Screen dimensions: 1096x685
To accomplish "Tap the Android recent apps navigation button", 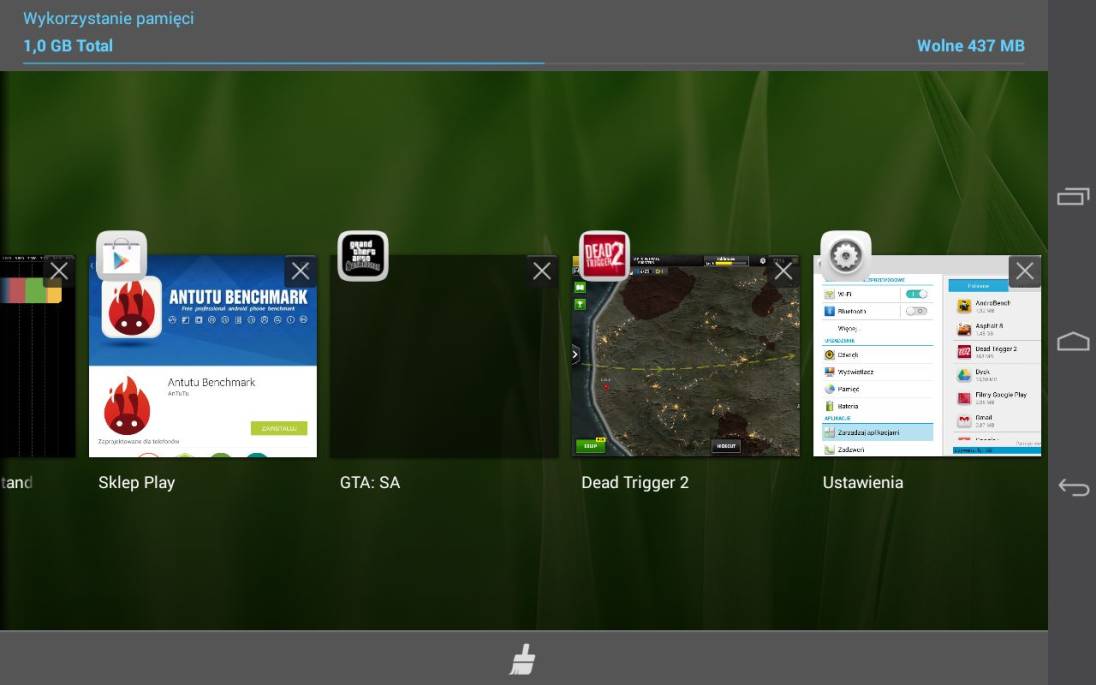I will (x=1073, y=196).
